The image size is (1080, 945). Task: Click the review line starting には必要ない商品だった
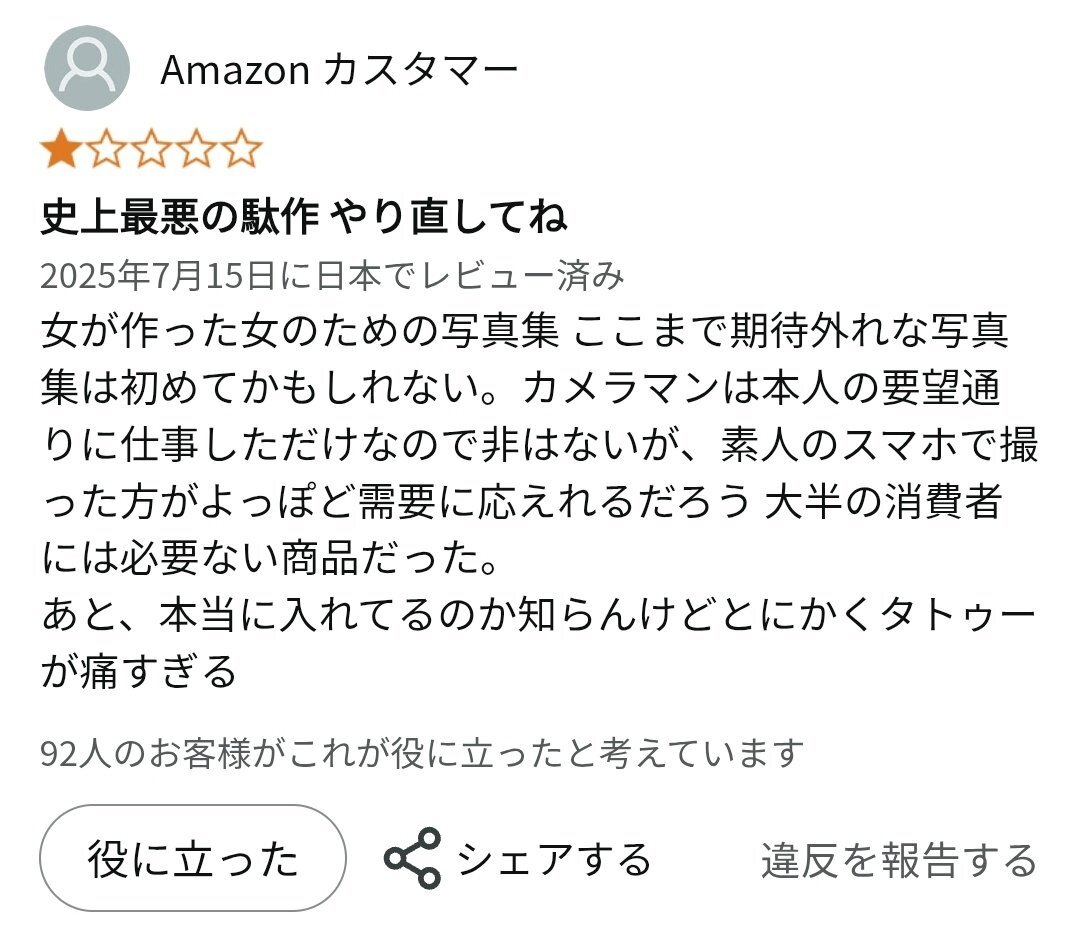(270, 558)
